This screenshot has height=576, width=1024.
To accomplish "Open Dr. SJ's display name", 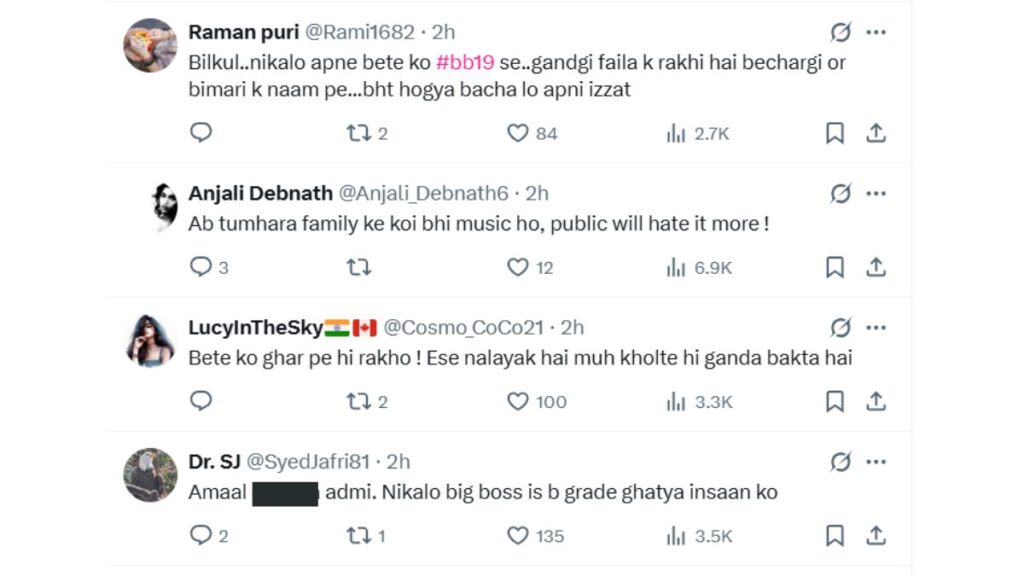I will pos(211,462).
